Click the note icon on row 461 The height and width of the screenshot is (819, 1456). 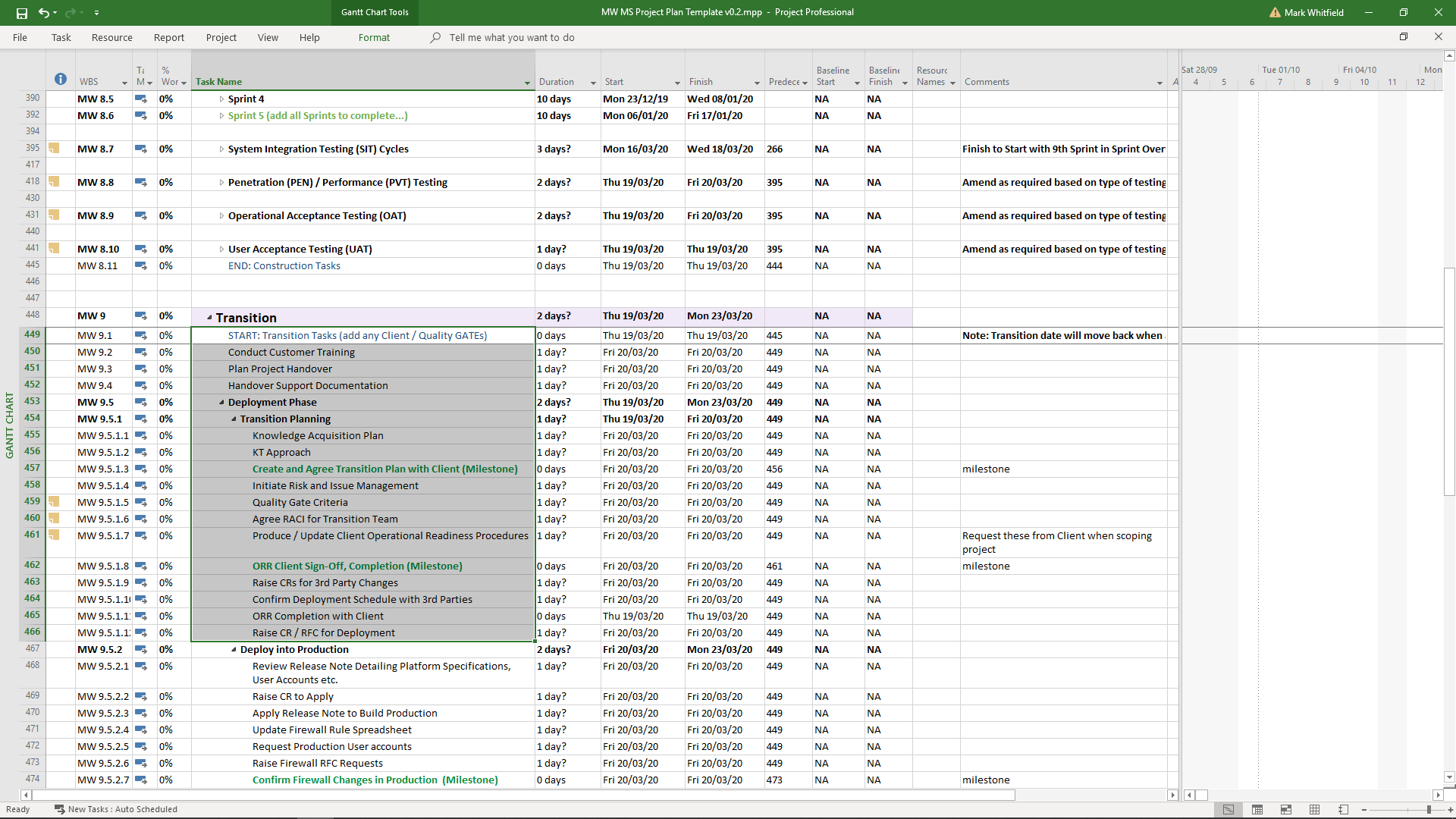(x=54, y=535)
